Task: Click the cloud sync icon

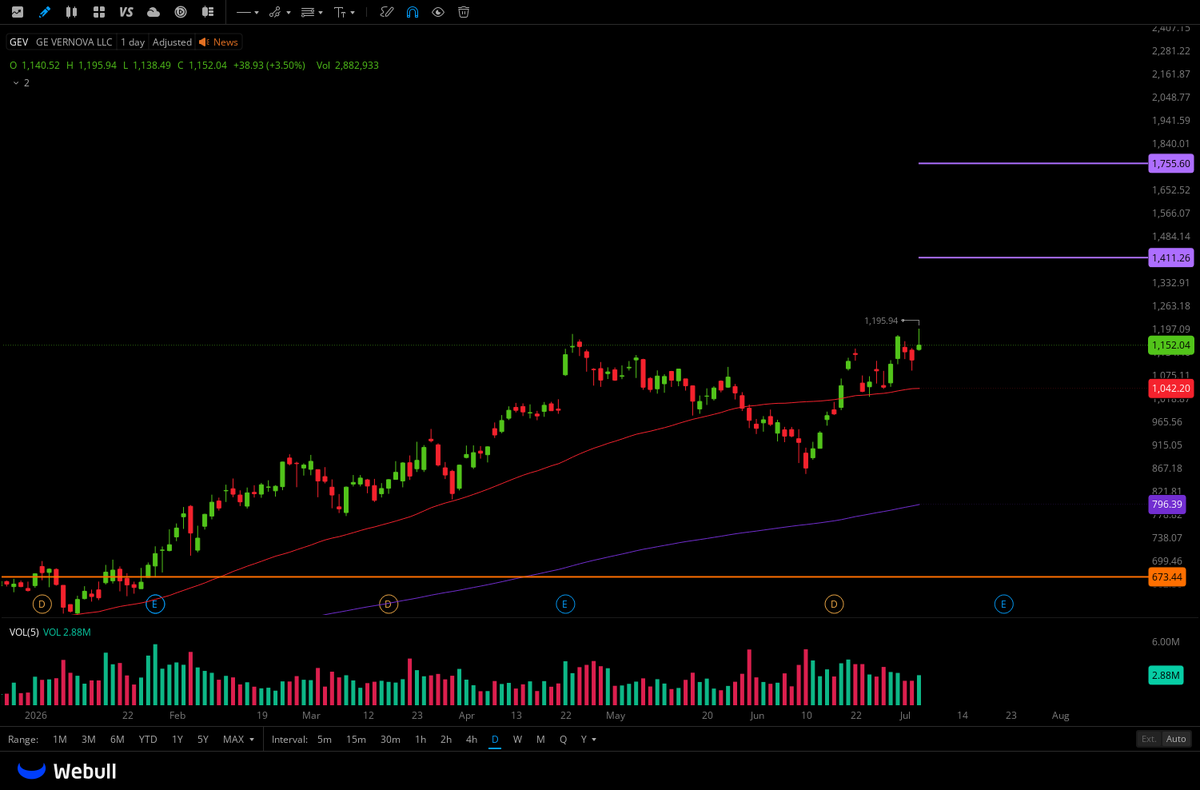Action: (153, 12)
